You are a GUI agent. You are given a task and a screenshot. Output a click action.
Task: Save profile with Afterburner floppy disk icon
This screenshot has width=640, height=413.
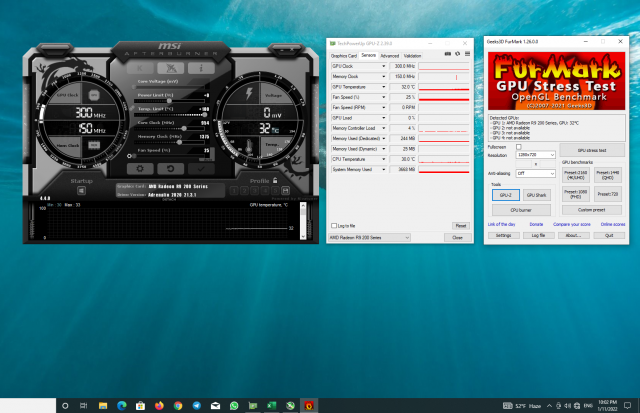tap(285, 191)
